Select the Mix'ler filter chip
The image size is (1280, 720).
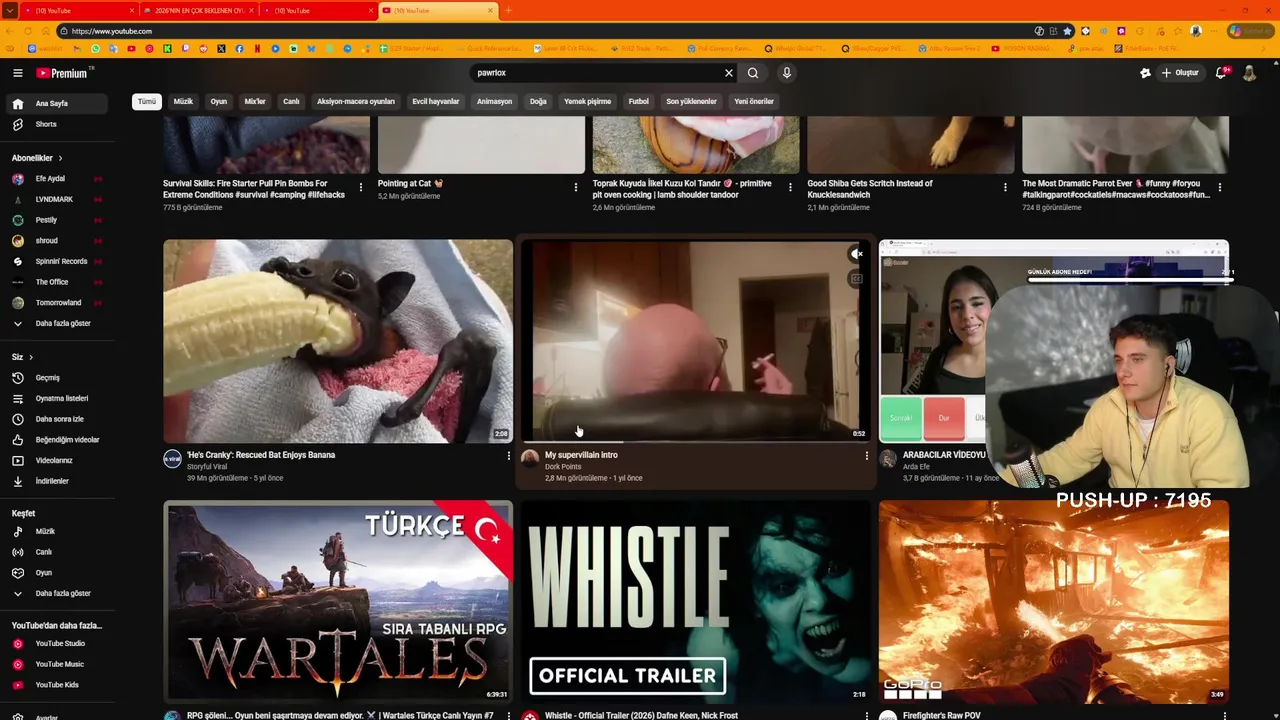tap(255, 101)
